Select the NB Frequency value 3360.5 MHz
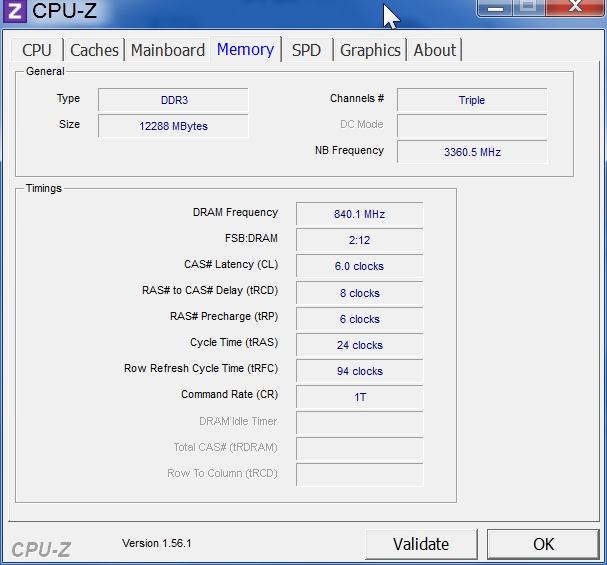 coord(472,152)
